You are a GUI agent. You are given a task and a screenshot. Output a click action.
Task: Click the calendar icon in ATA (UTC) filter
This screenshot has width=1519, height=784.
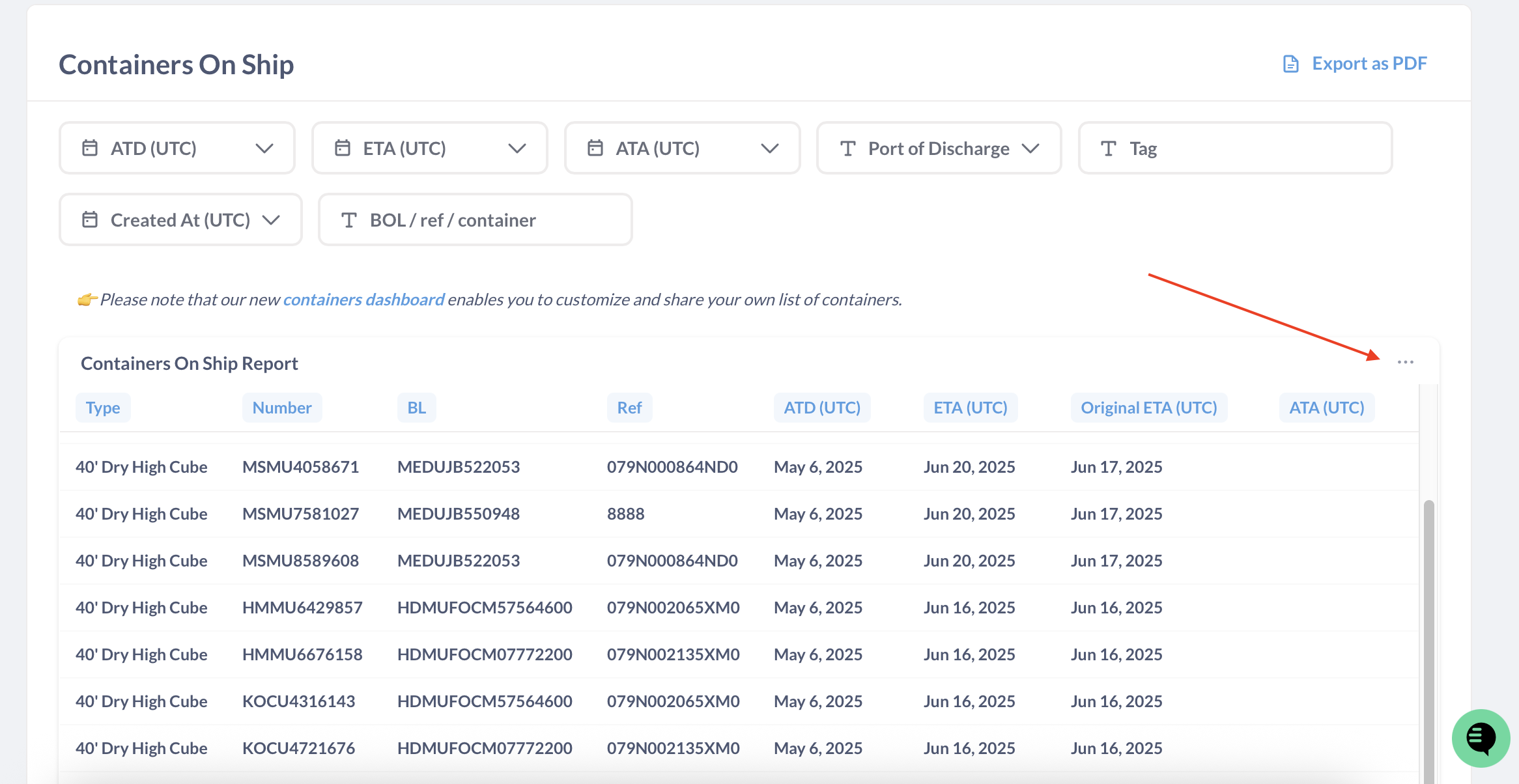pos(595,148)
